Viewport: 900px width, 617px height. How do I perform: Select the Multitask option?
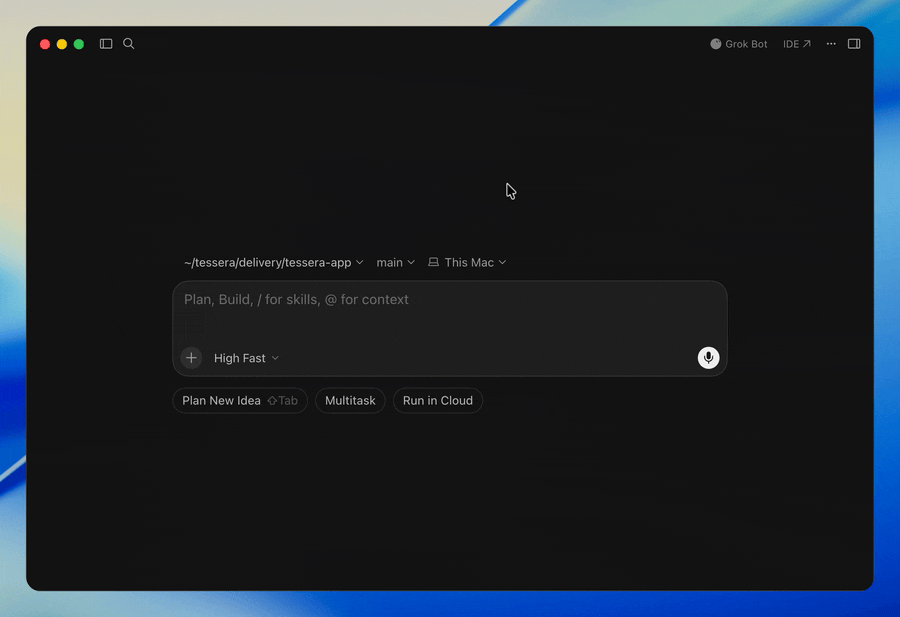pyautogui.click(x=350, y=401)
